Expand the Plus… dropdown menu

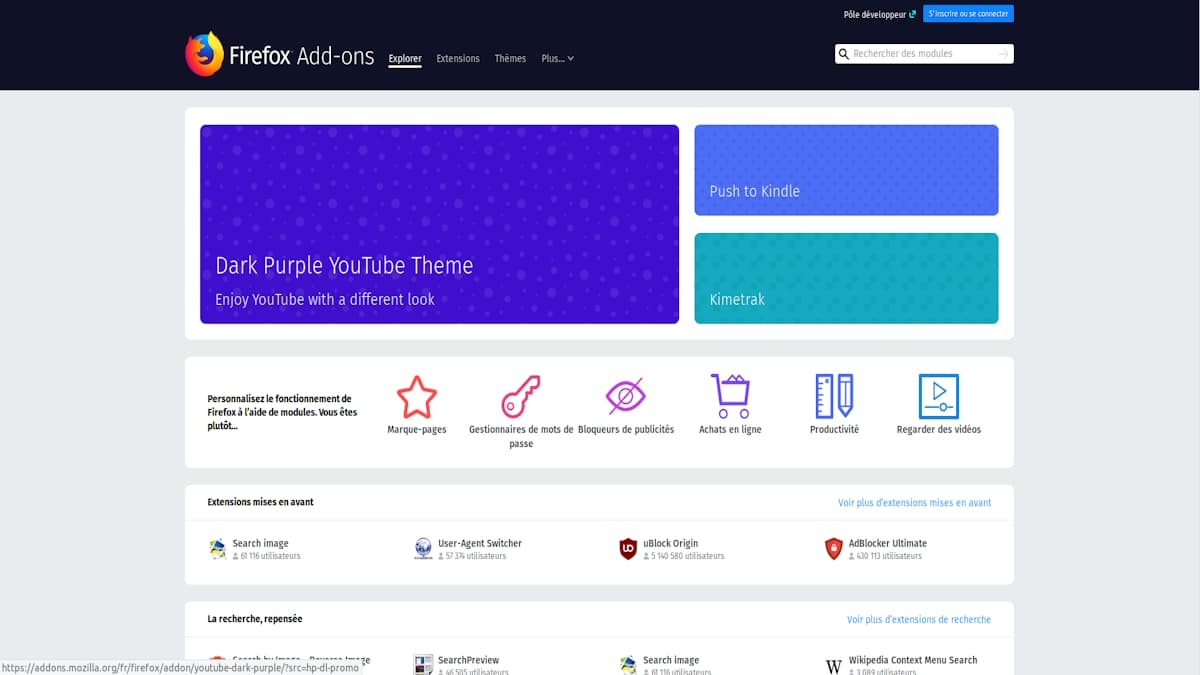(x=557, y=59)
